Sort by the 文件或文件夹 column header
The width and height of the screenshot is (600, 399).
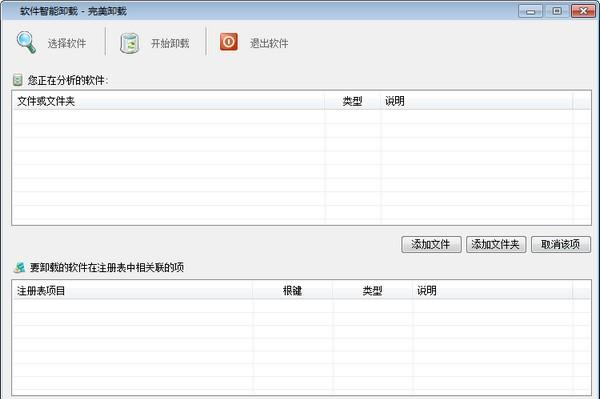(x=168, y=101)
